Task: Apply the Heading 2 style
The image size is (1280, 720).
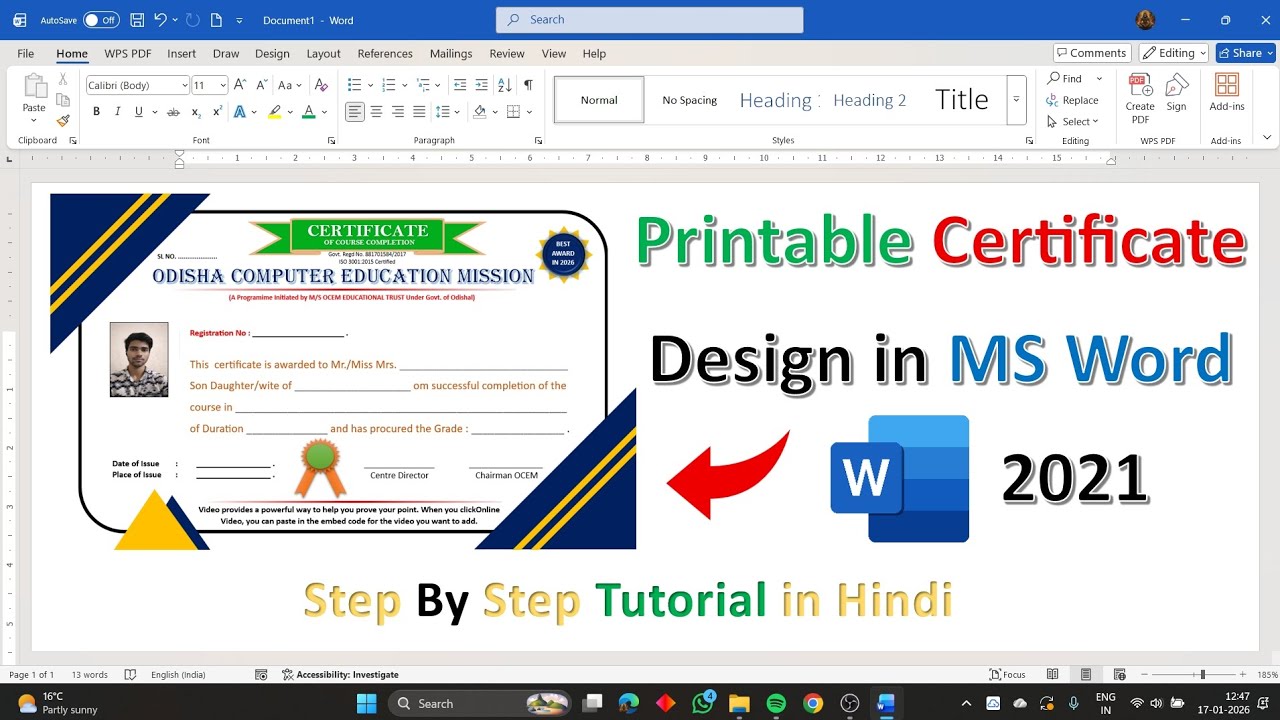Action: (870, 99)
